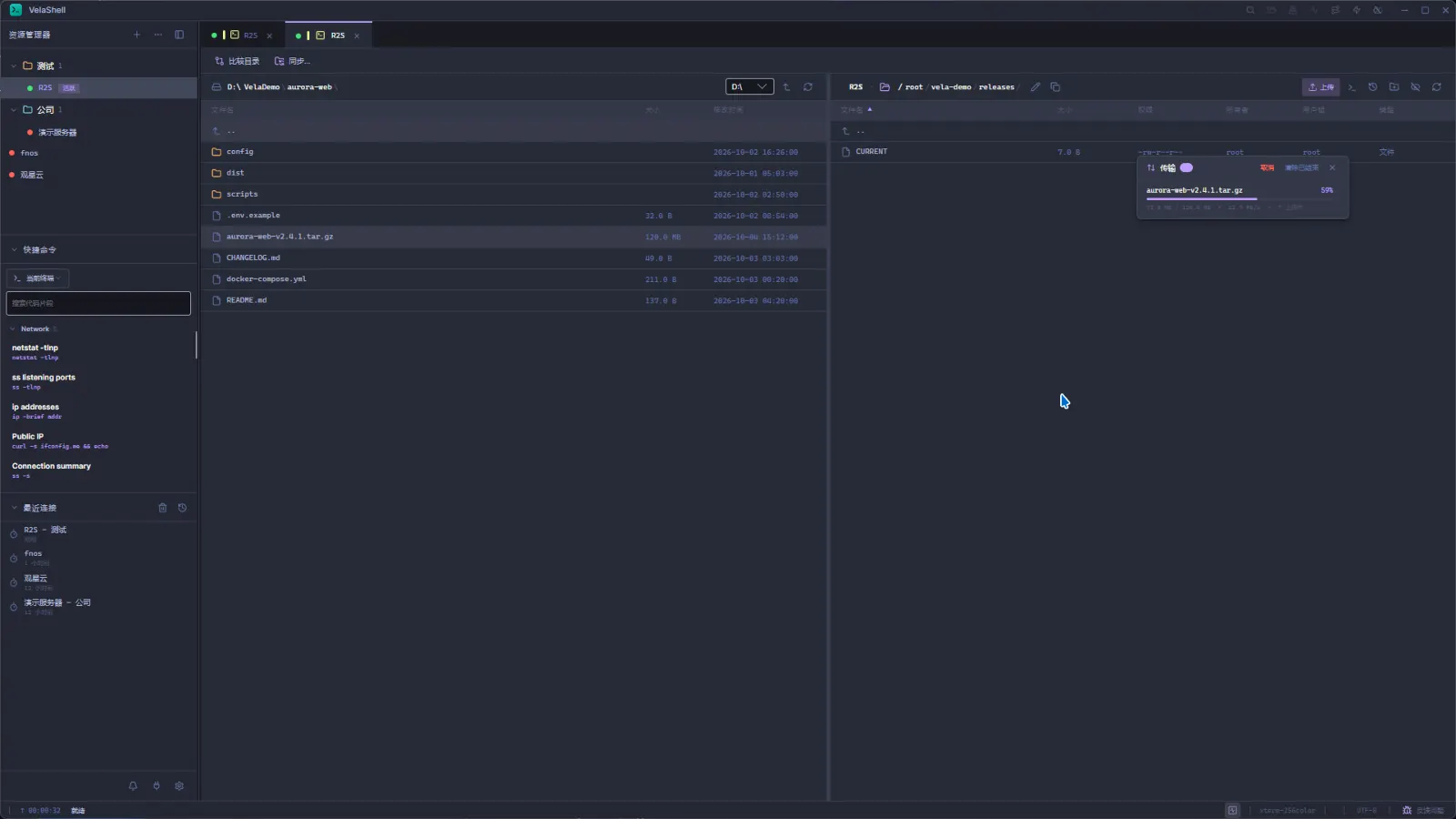Viewport: 1456px width, 819px height.
Task: Click 比较目录 compare directories
Action: [237, 61]
